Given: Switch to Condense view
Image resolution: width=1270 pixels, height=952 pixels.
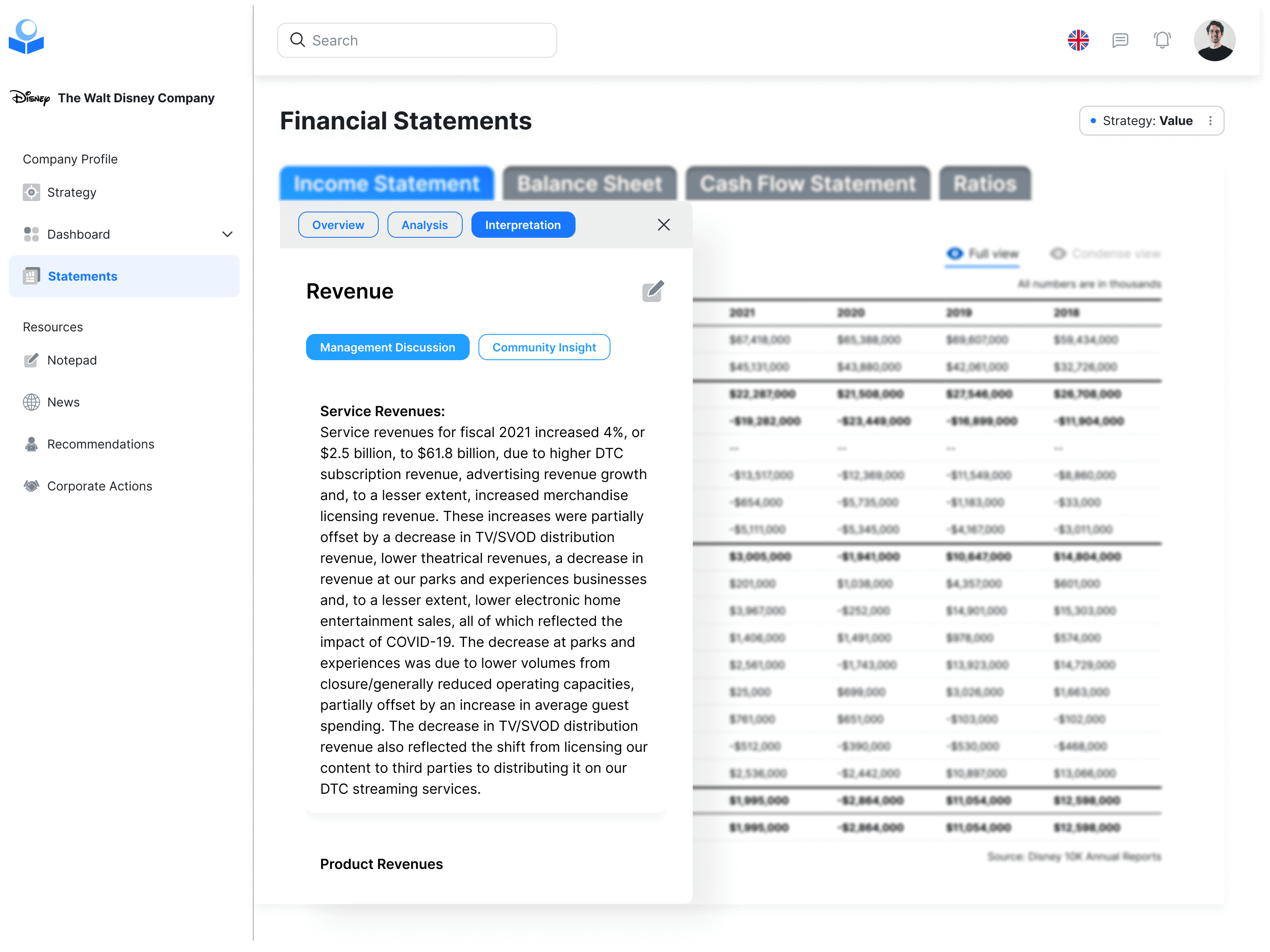Looking at the screenshot, I should [1105, 254].
